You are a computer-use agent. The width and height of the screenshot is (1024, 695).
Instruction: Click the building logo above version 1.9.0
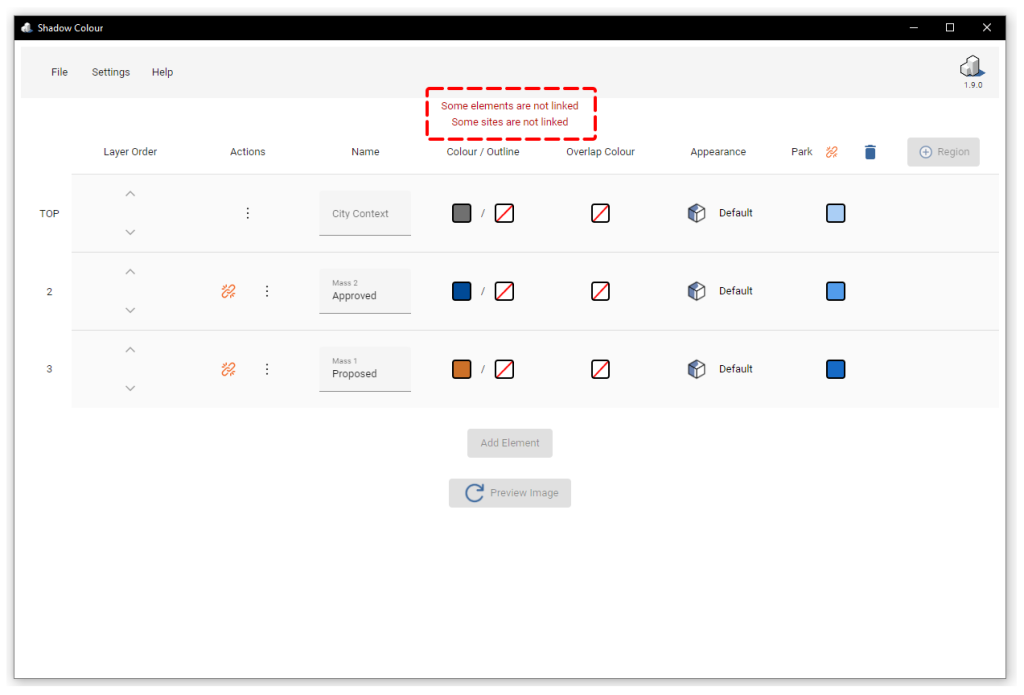coord(971,66)
